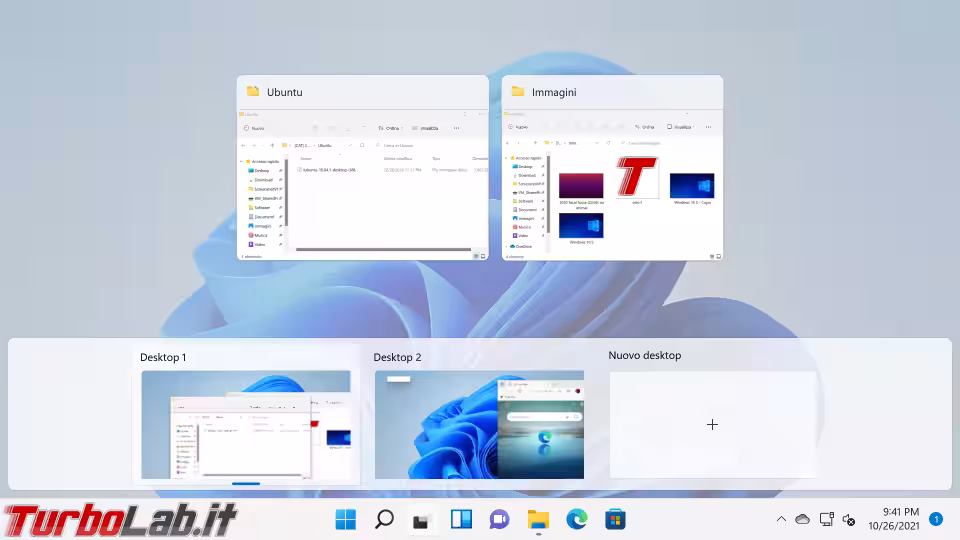Show hidden tray icons chevron
The image size is (960, 540).
(x=781, y=519)
